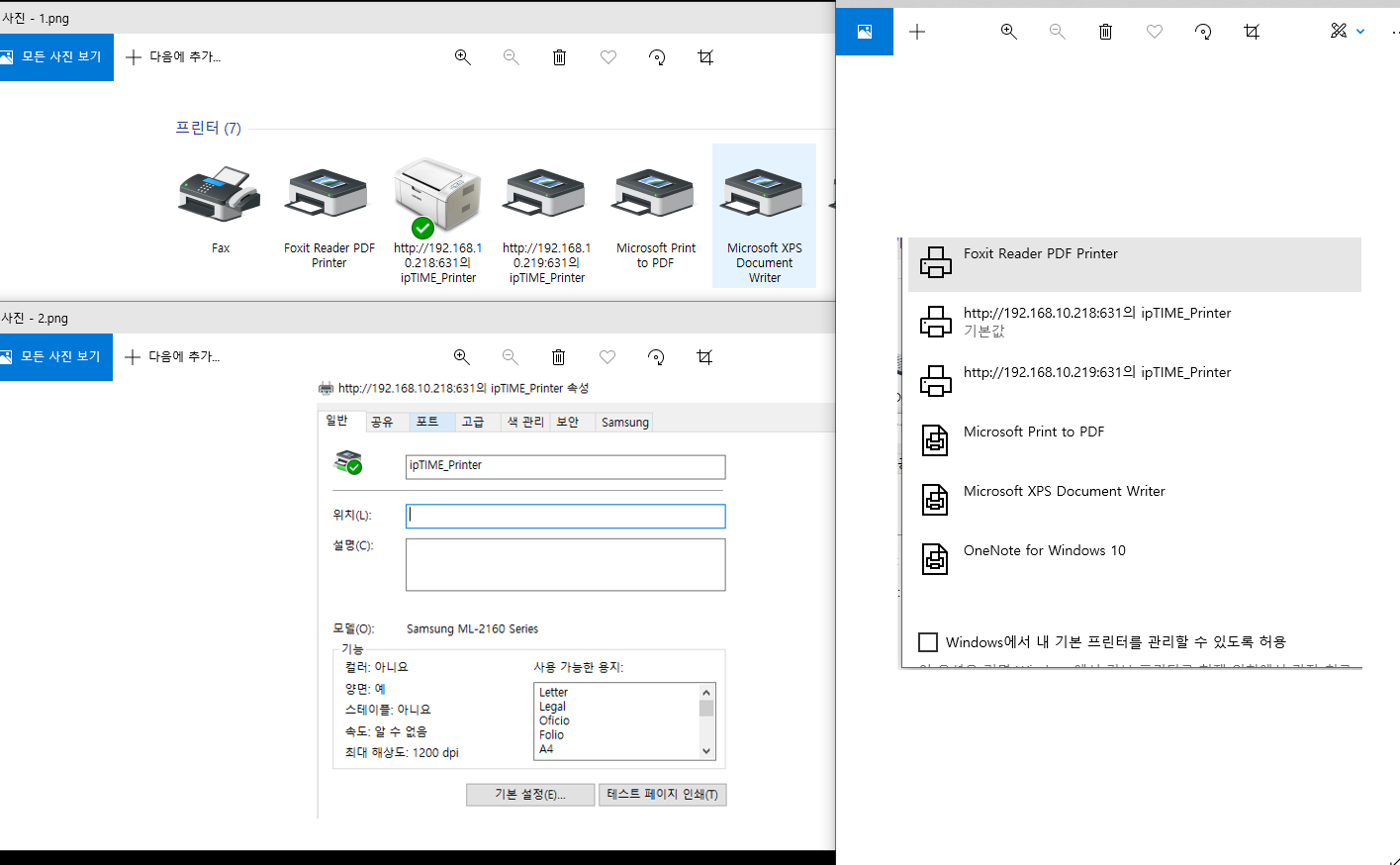Image resolution: width=1400 pixels, height=865 pixels.
Task: Click the 설명(C) description text box
Action: [566, 565]
